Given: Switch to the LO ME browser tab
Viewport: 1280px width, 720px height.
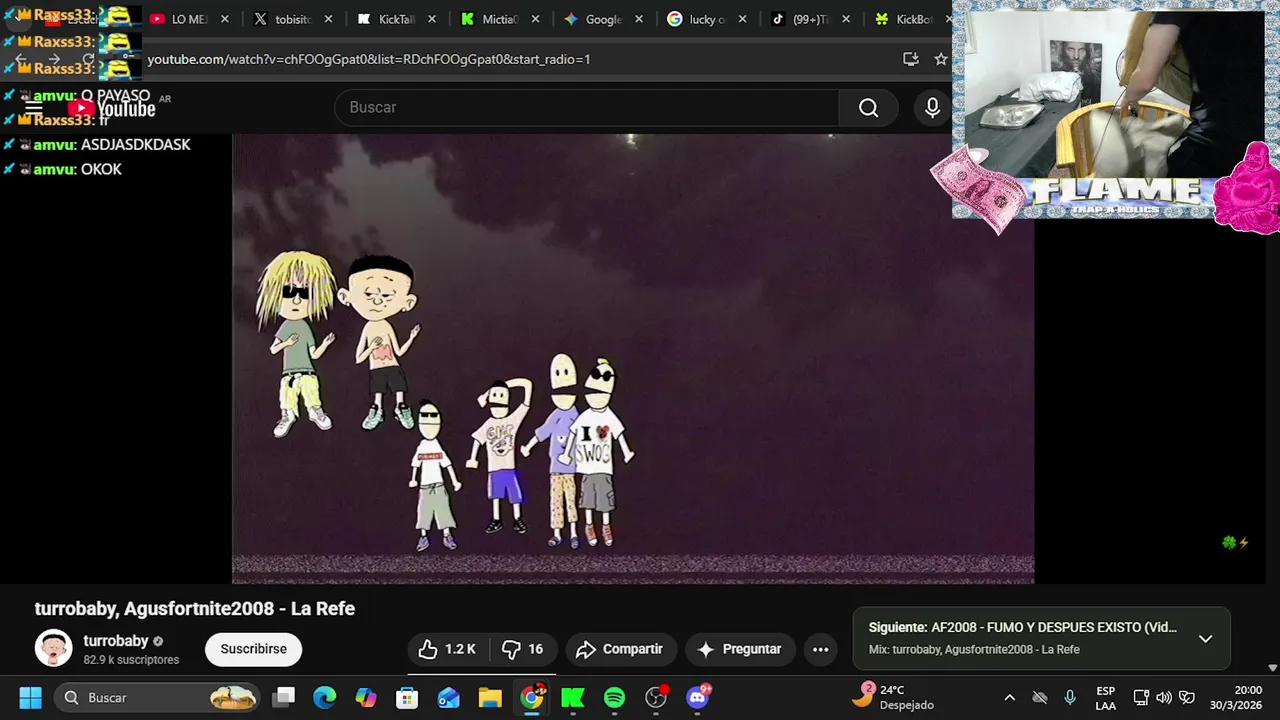Looking at the screenshot, I should coord(190,19).
